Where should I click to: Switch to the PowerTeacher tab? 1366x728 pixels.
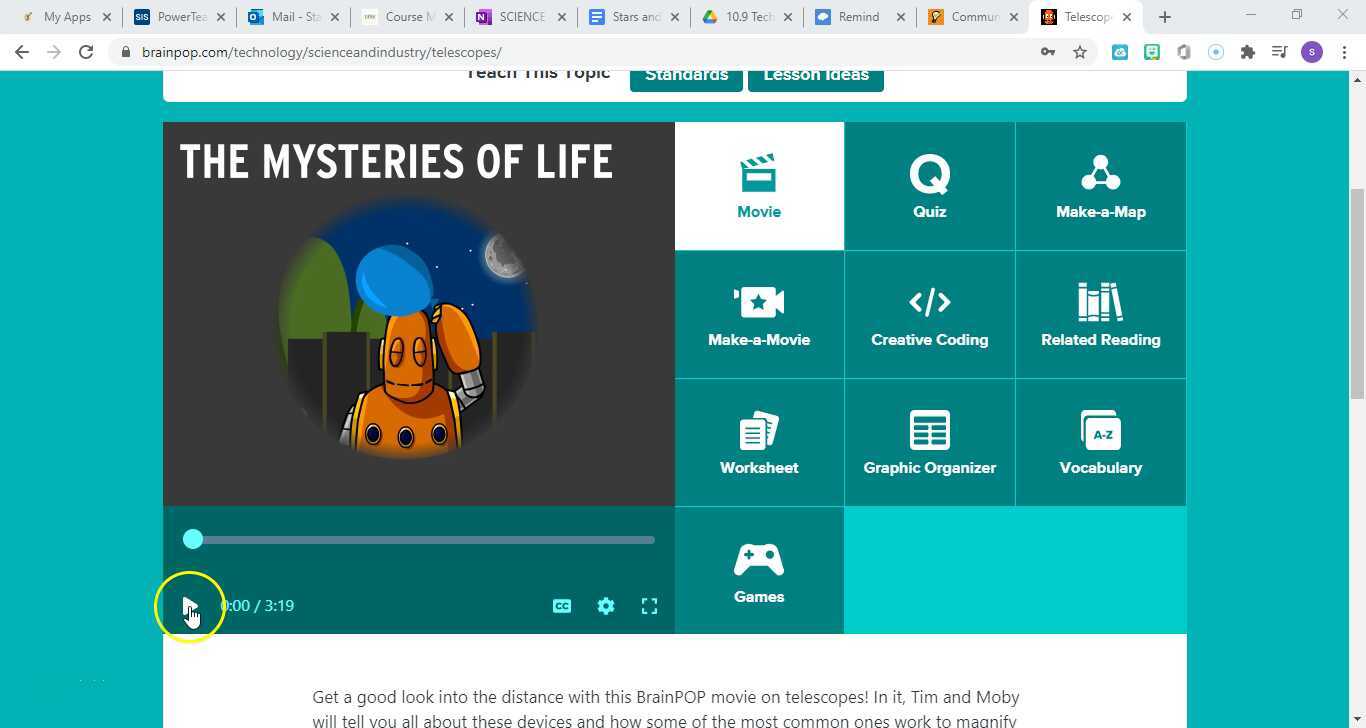click(178, 17)
